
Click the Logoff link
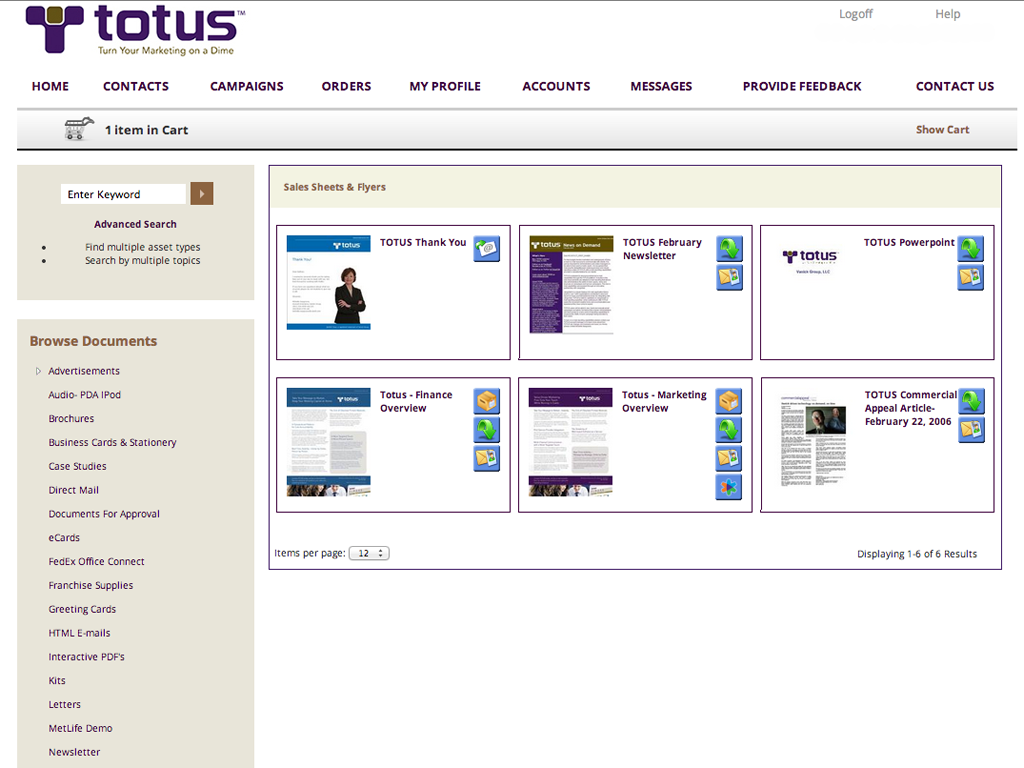(856, 14)
